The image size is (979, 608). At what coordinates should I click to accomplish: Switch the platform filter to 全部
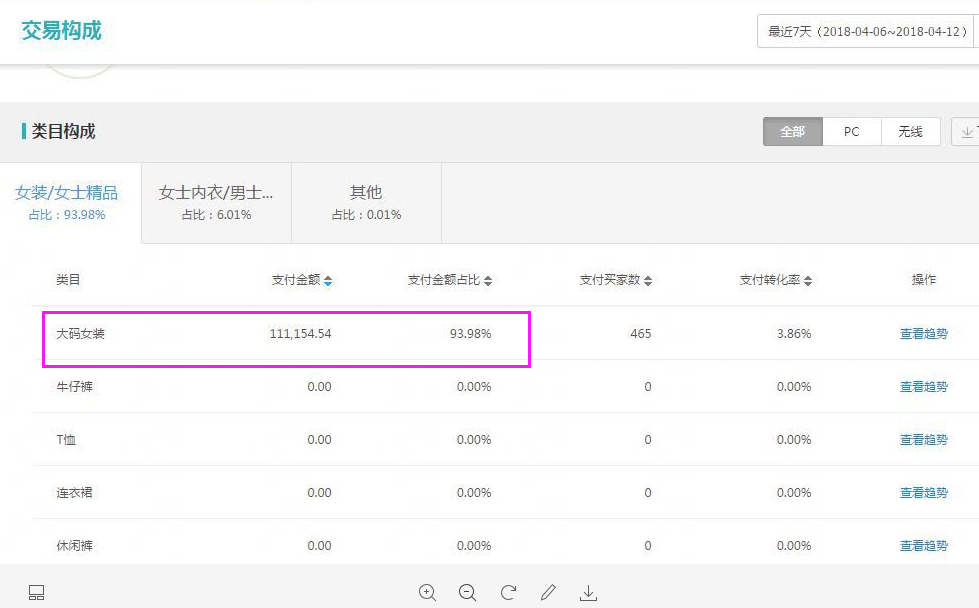[x=792, y=132]
